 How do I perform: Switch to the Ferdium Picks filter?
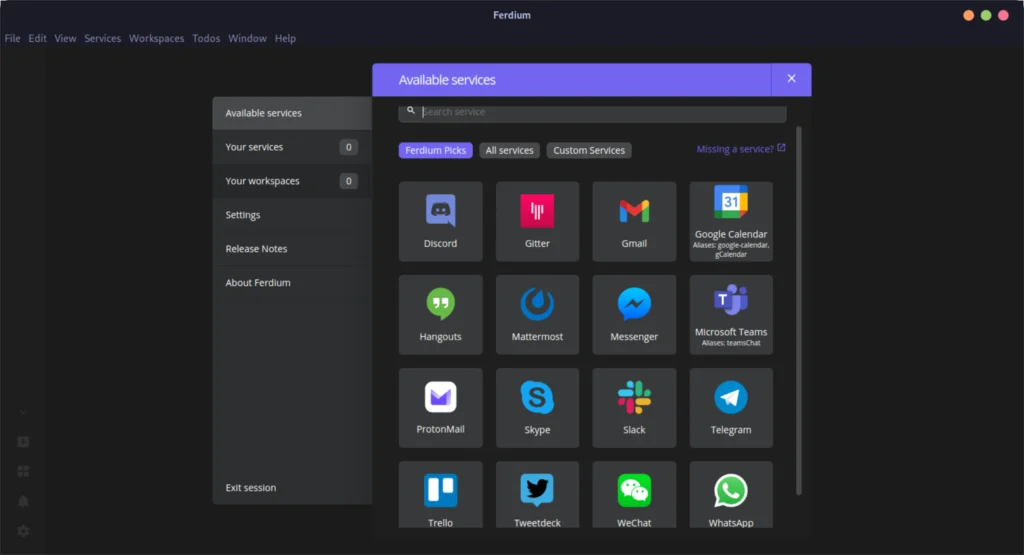coord(436,150)
